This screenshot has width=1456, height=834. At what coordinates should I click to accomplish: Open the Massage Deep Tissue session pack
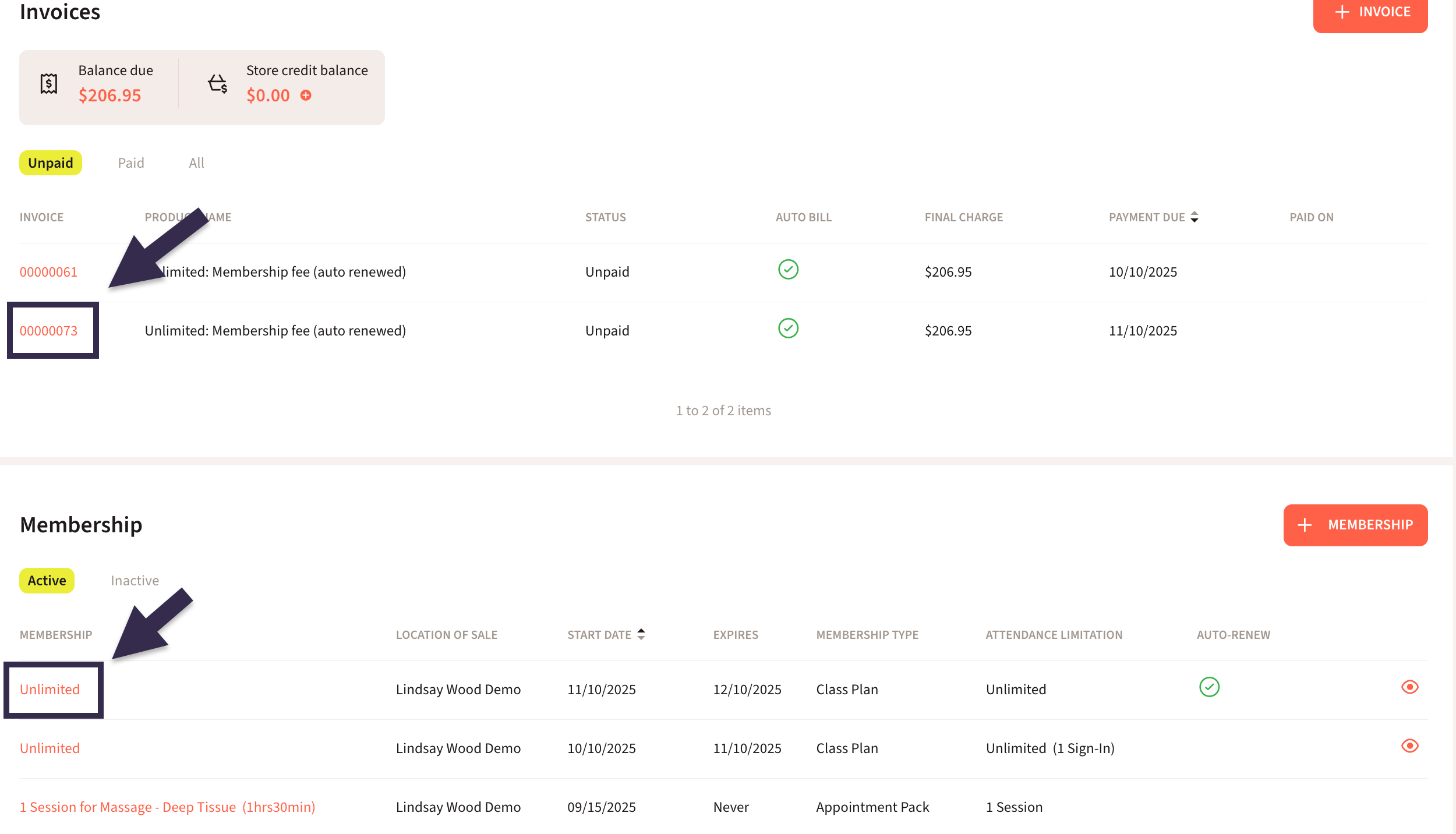point(168,807)
